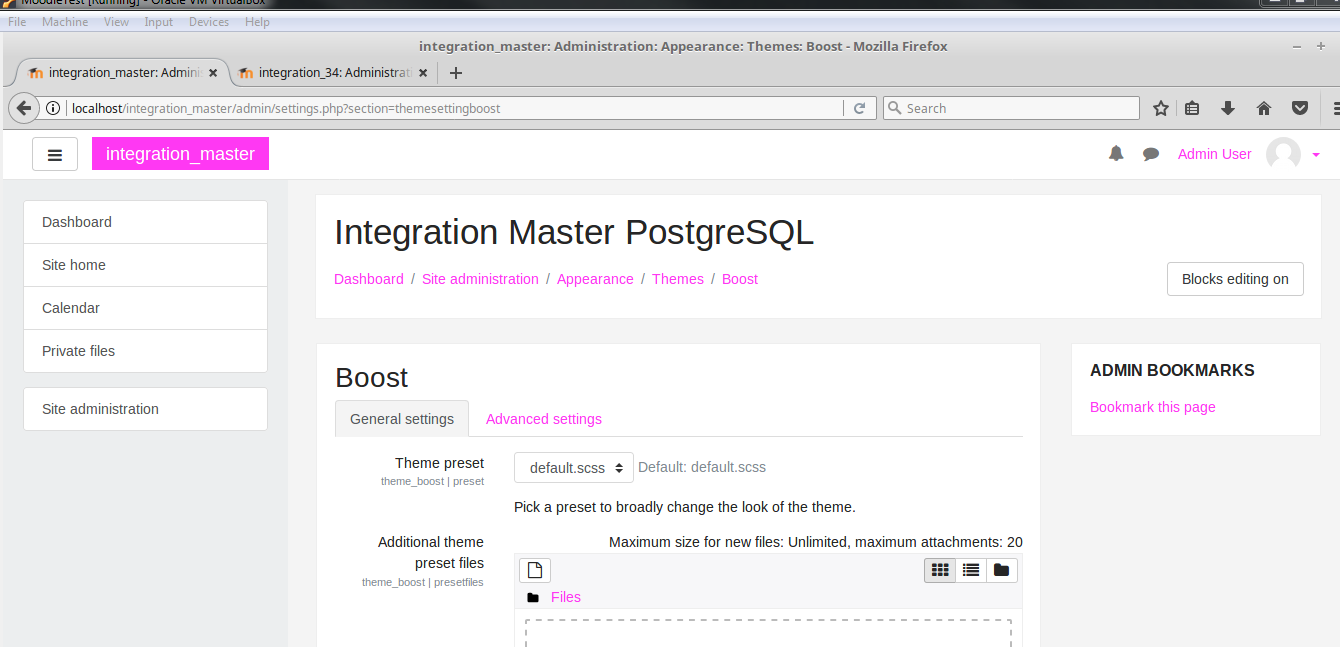This screenshot has height=647, width=1340.
Task: Display folder as file tree view
Action: click(x=1002, y=570)
